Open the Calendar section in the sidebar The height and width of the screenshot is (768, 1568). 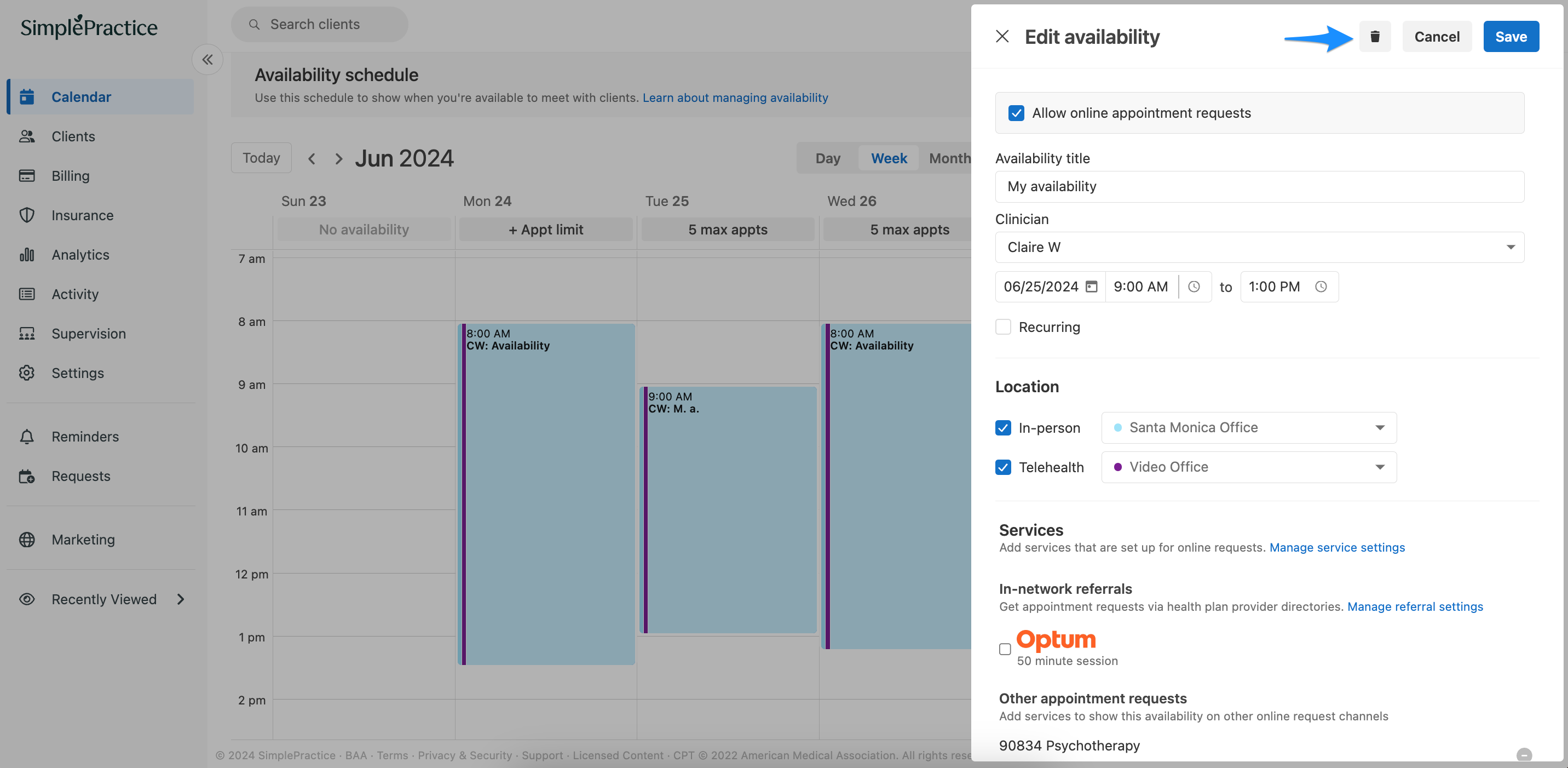(80, 96)
